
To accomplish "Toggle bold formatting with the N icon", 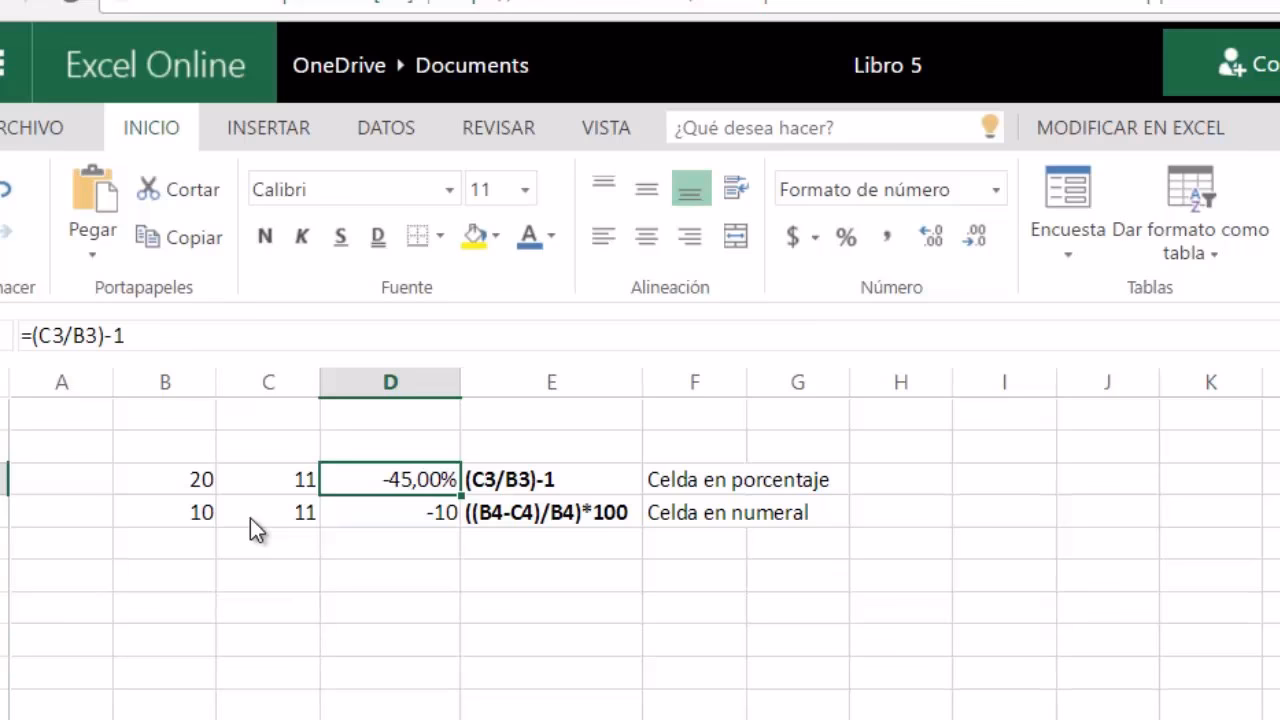I will point(264,236).
